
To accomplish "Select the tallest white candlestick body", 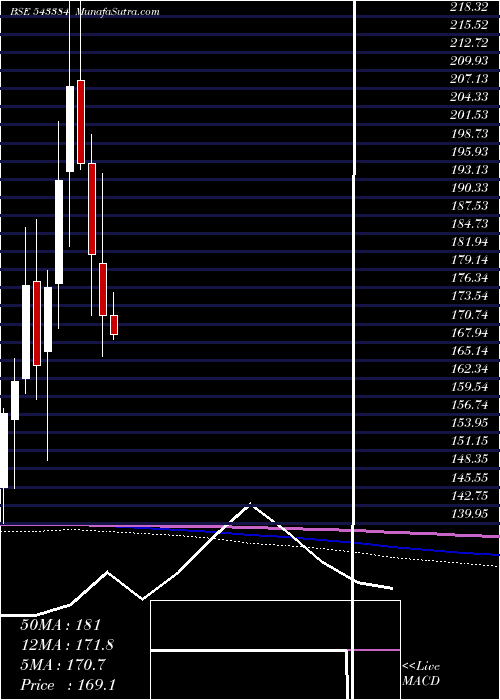I will [x=59, y=232].
